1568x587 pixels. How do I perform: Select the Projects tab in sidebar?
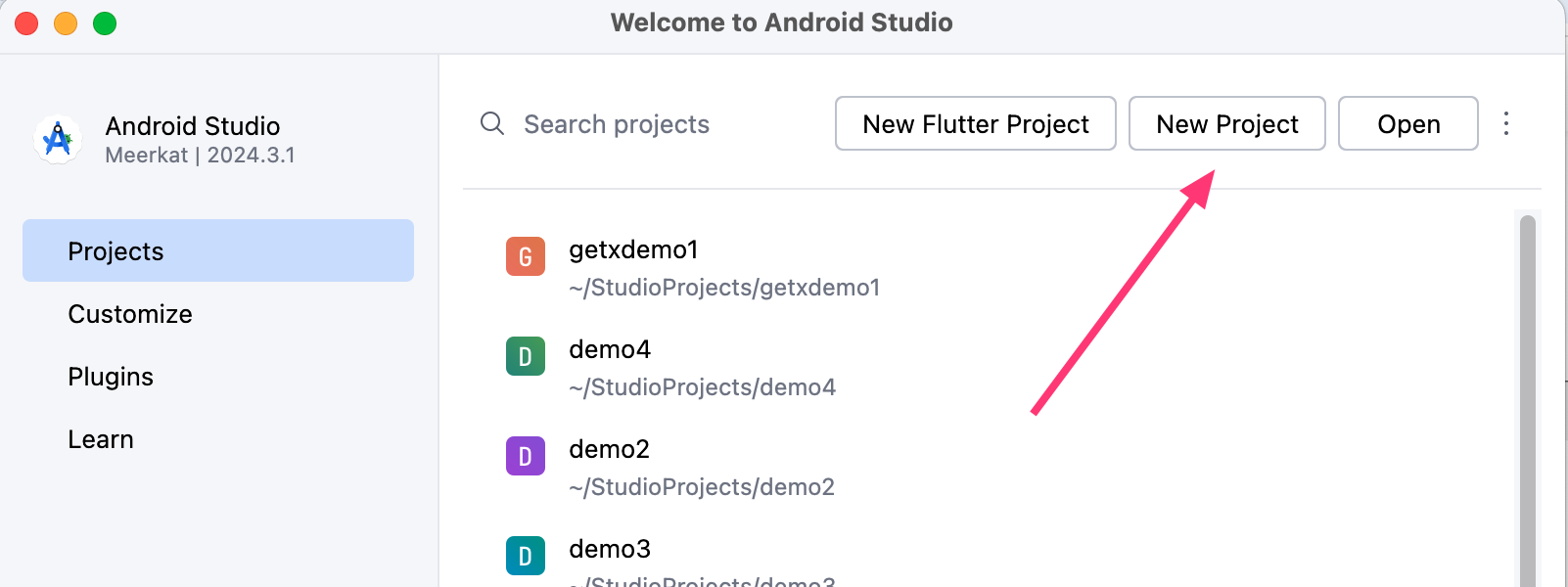coord(218,251)
